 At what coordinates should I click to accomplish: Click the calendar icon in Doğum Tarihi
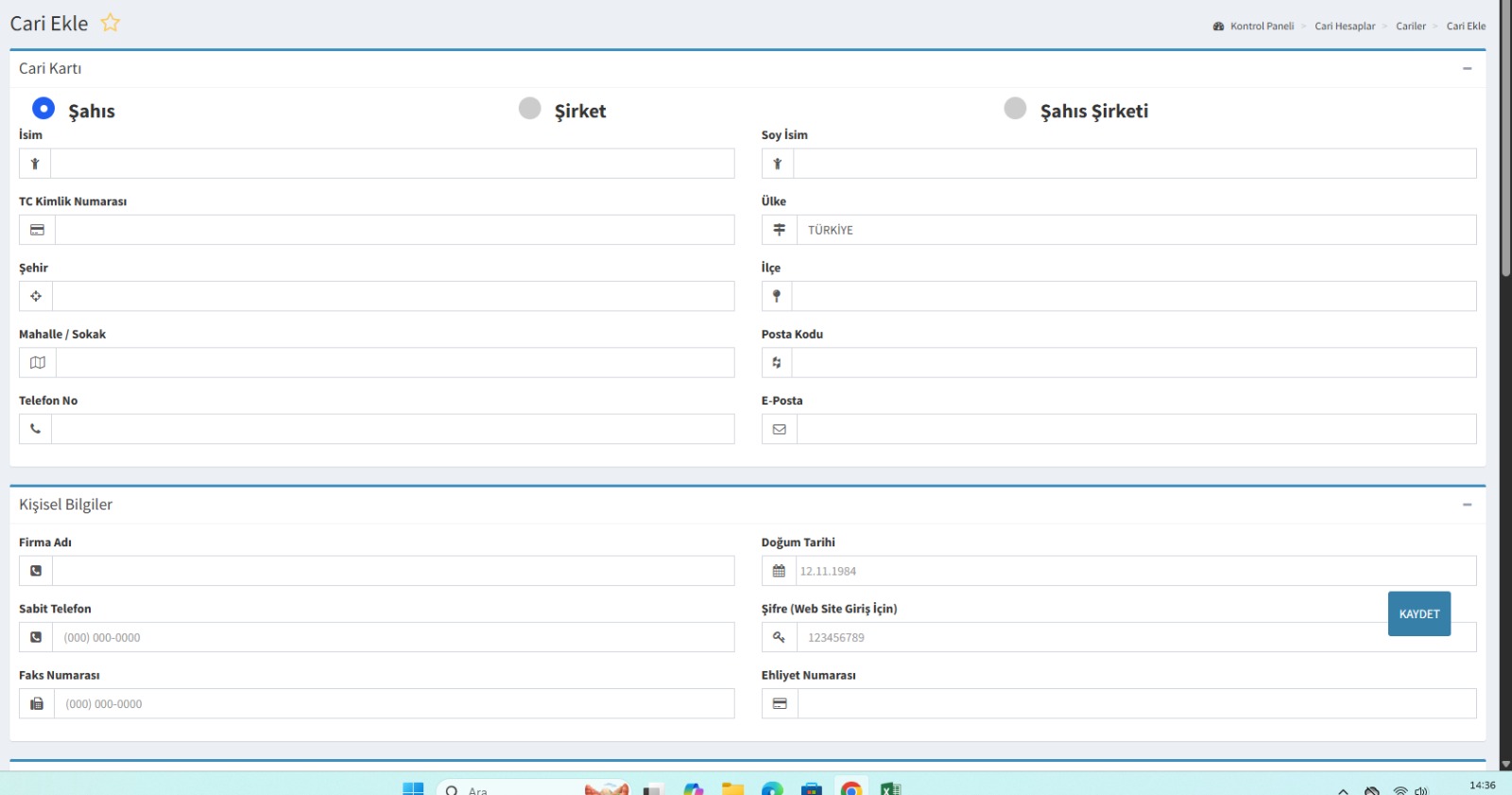(x=779, y=571)
